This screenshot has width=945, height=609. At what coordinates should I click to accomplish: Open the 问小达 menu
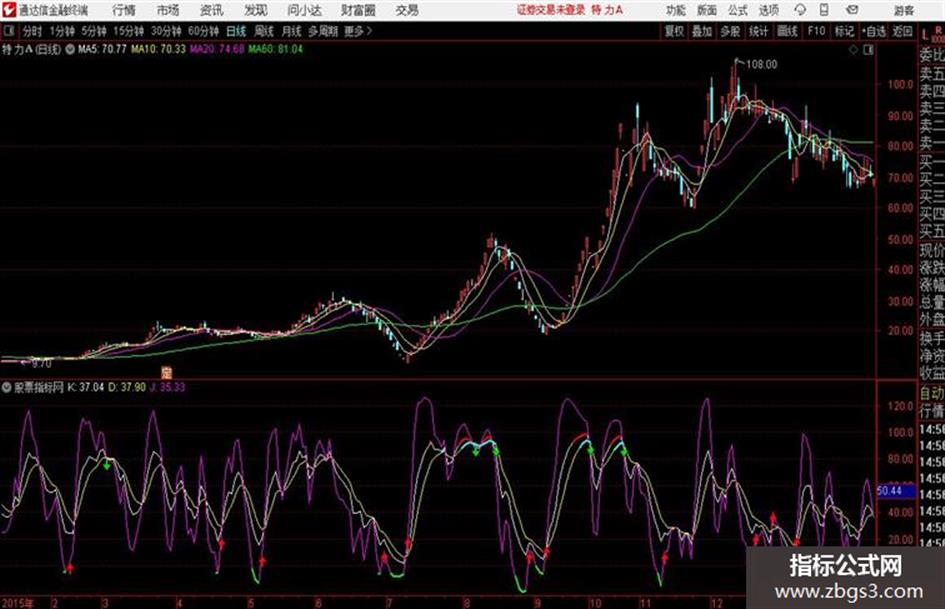coord(304,10)
